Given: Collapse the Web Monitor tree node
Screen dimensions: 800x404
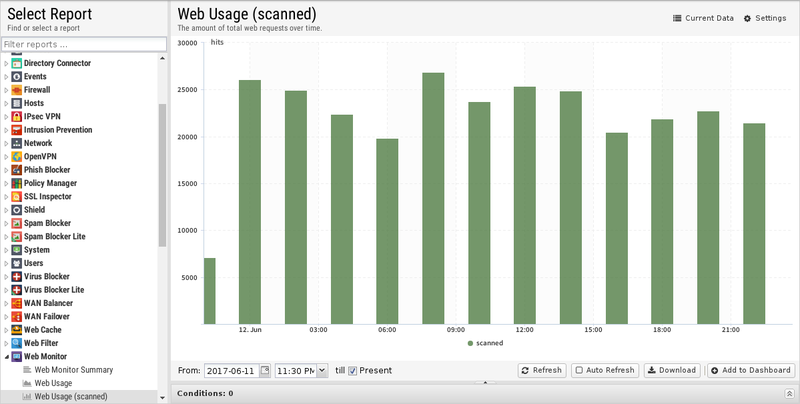Looking at the screenshot, I should pyautogui.click(x=6, y=356).
